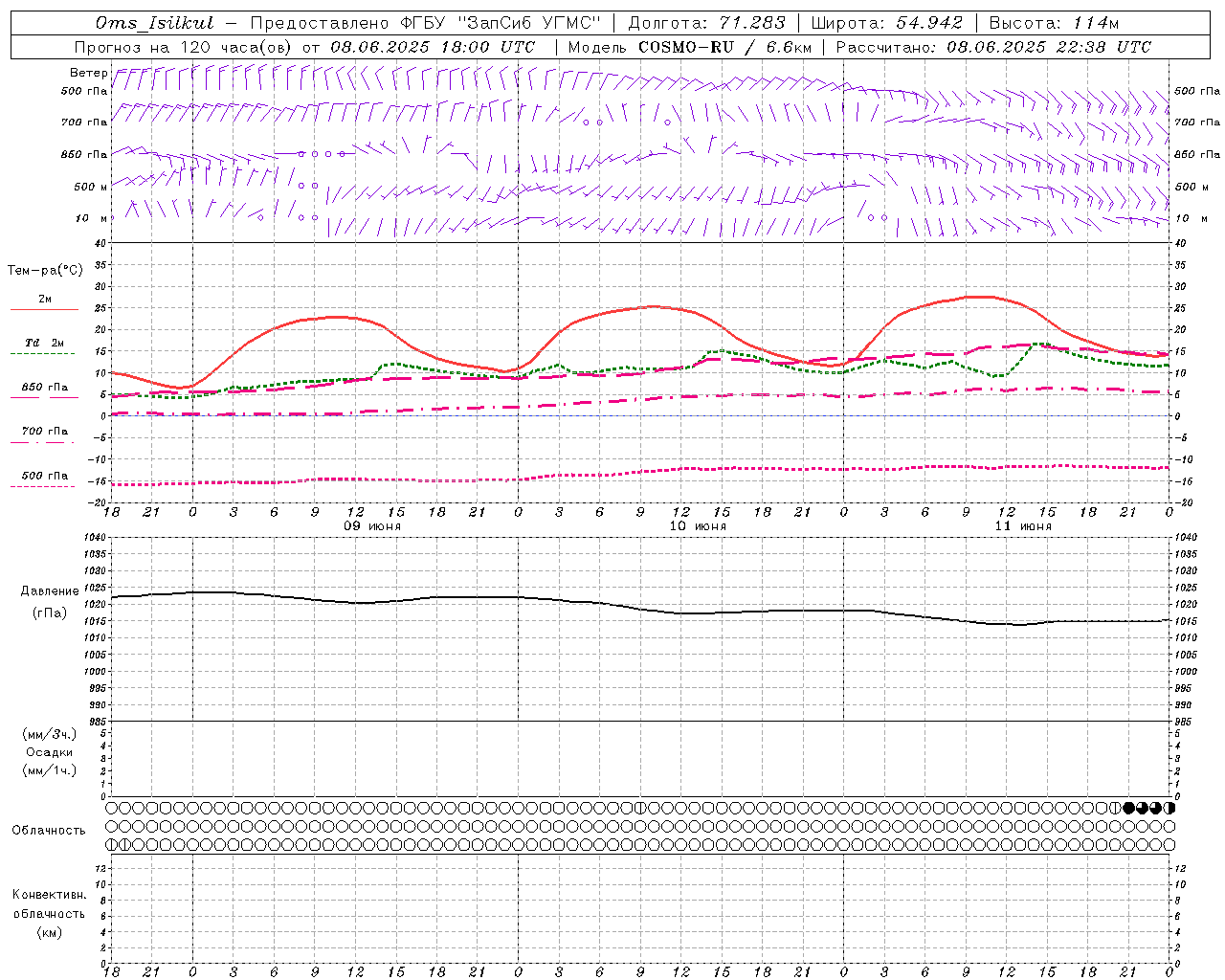This screenshot has width=1225, height=980.
Task: Select the model name COSMO-RU / 6.6км
Action: pos(724,47)
